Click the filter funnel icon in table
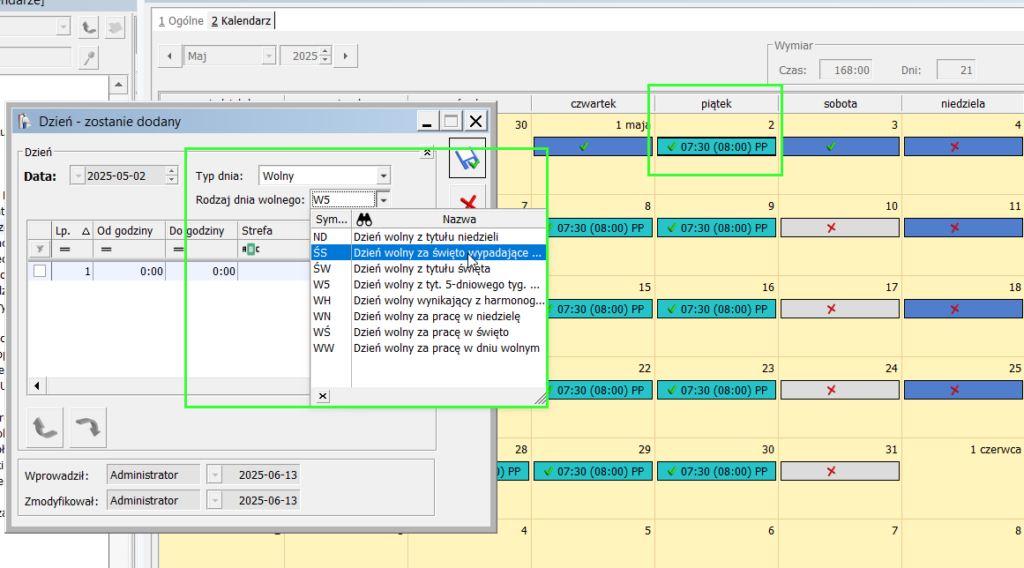Screen dimensions: 1024x568 [40, 249]
